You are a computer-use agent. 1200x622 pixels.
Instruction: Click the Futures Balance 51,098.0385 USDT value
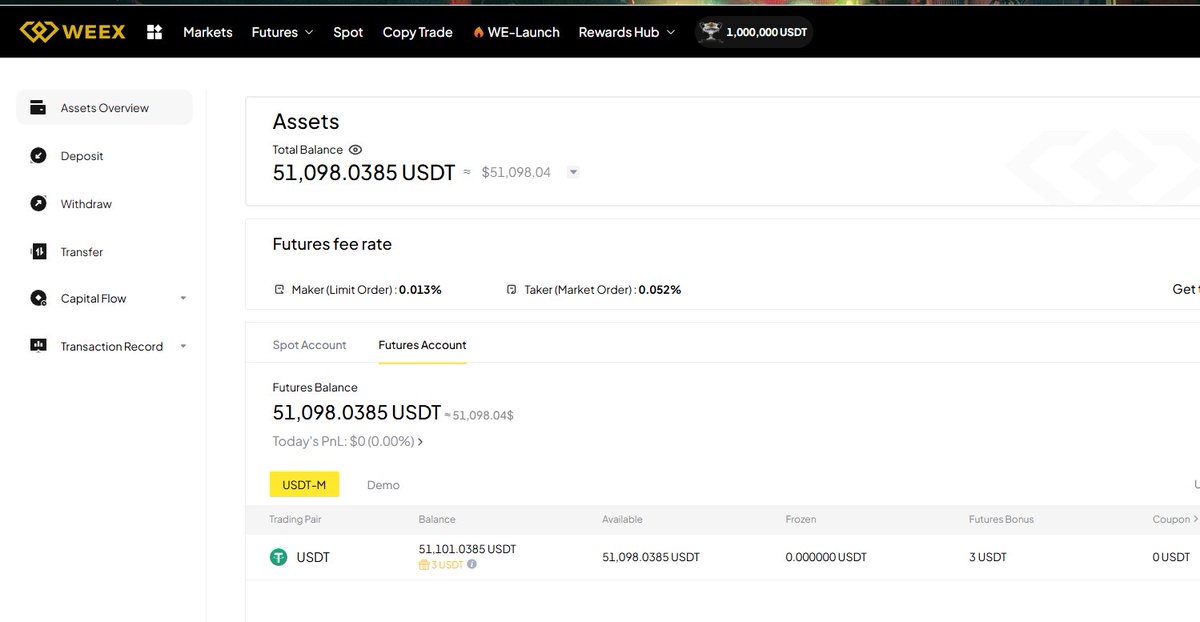[357, 413]
